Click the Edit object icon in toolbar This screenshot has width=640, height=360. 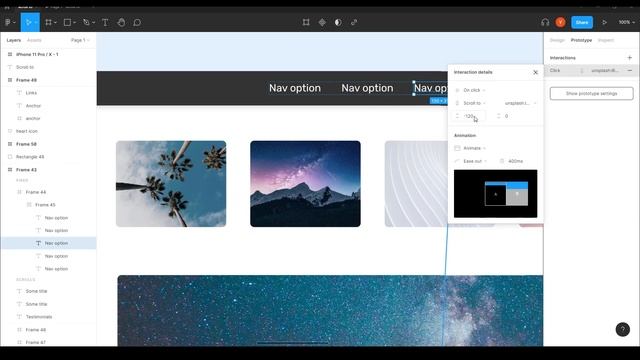click(306, 22)
